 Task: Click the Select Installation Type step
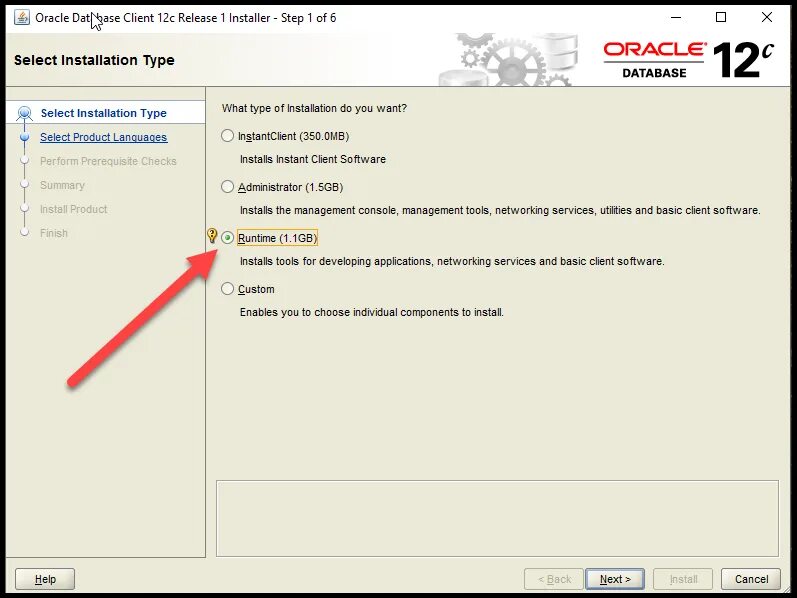coord(104,113)
